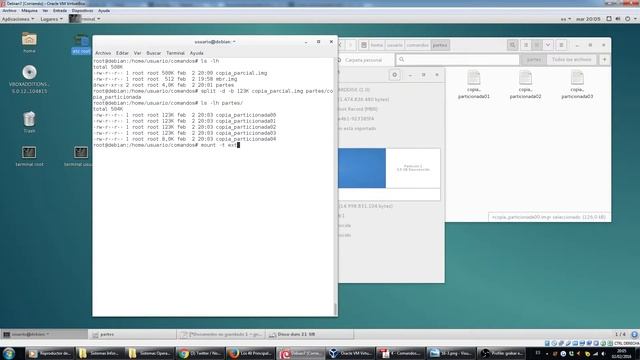Click partes path segment in Files
The height and width of the screenshot is (360, 640).
click(440, 45)
